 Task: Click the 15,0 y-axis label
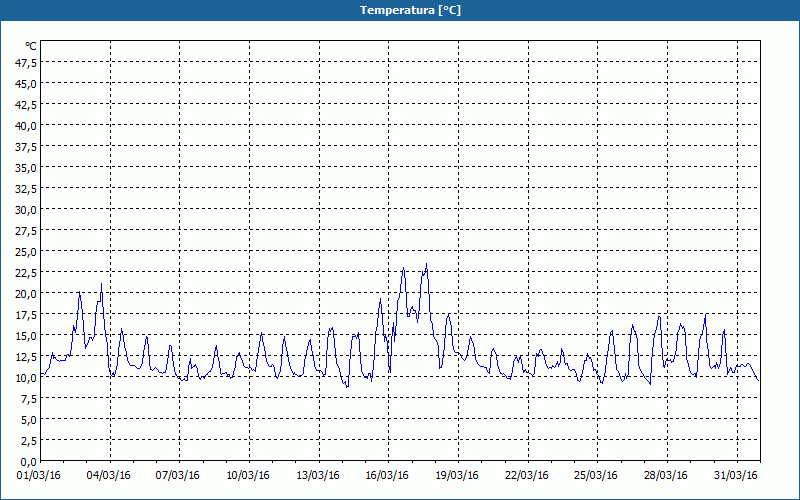[x=27, y=336]
